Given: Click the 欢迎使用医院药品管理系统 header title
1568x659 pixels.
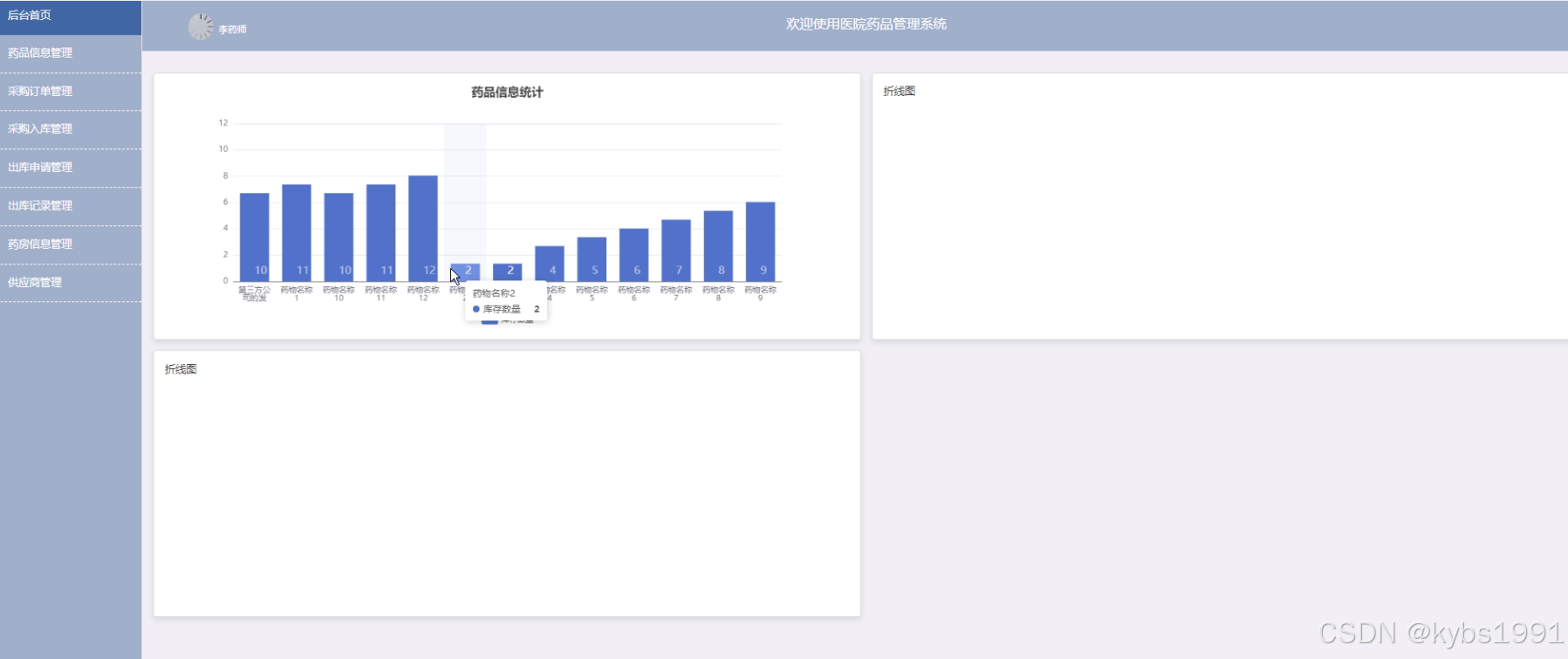Looking at the screenshot, I should [866, 24].
